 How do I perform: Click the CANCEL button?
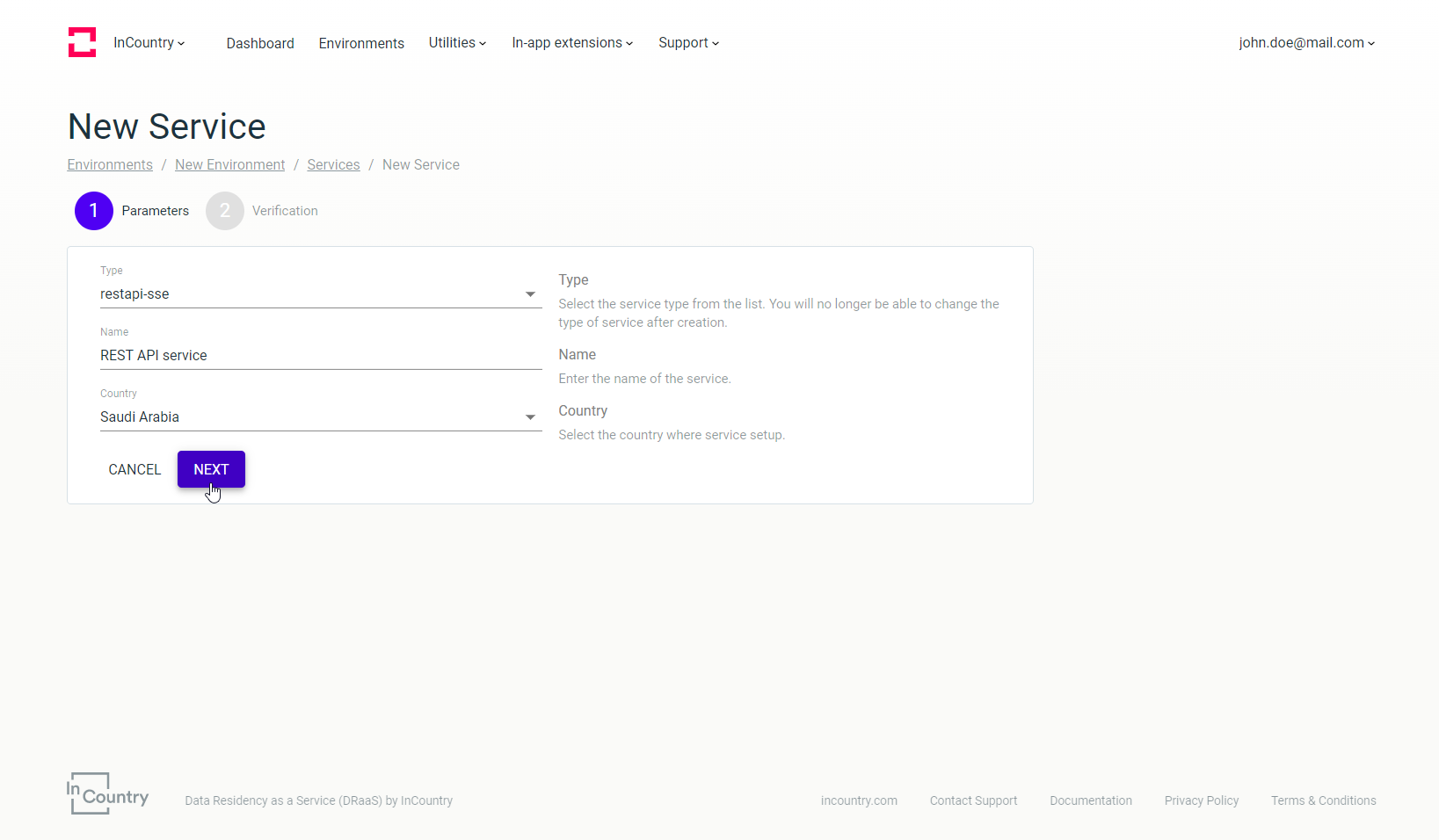tap(134, 470)
